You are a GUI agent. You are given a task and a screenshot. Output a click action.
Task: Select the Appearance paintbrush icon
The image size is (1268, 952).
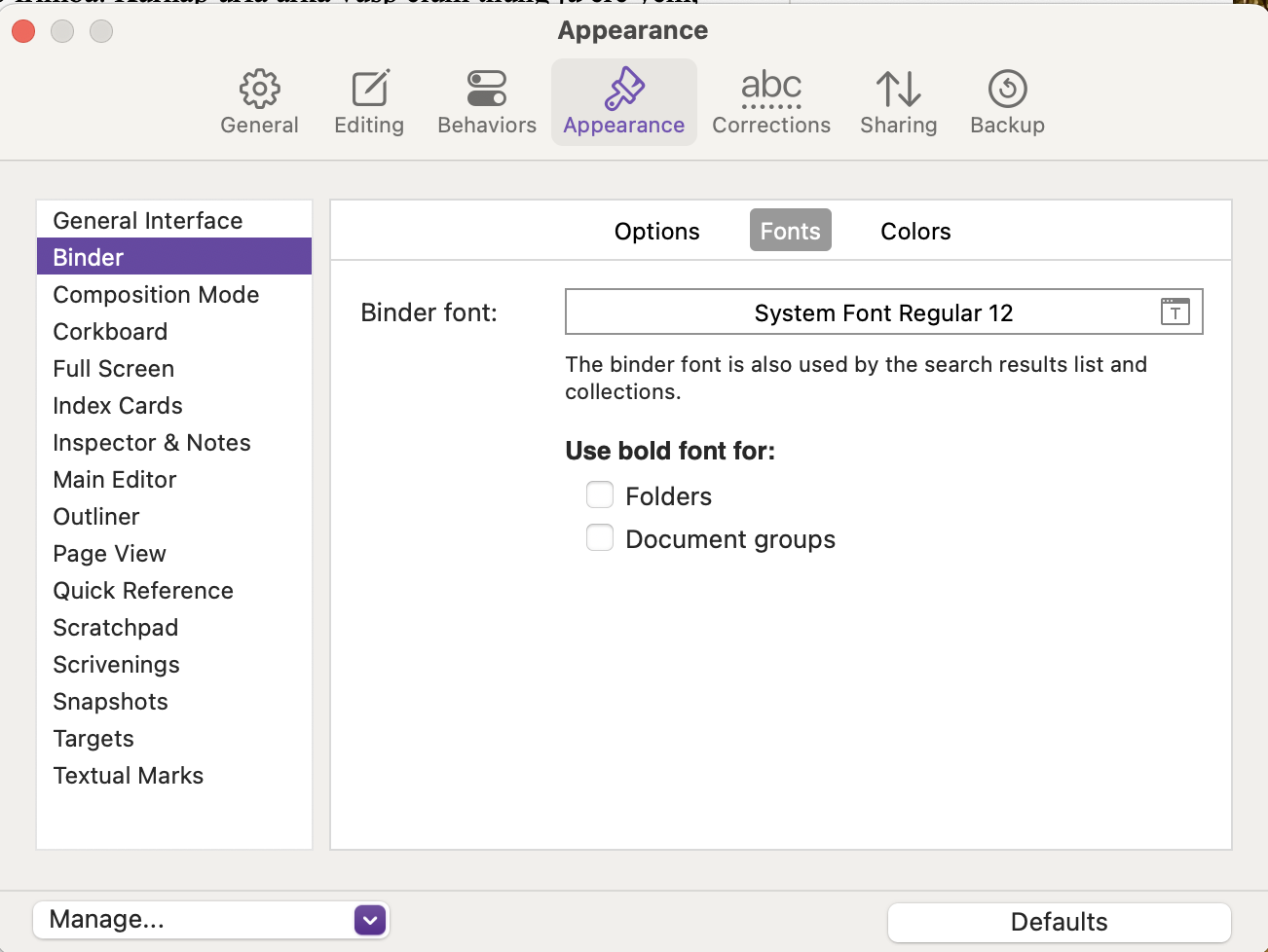(x=624, y=90)
